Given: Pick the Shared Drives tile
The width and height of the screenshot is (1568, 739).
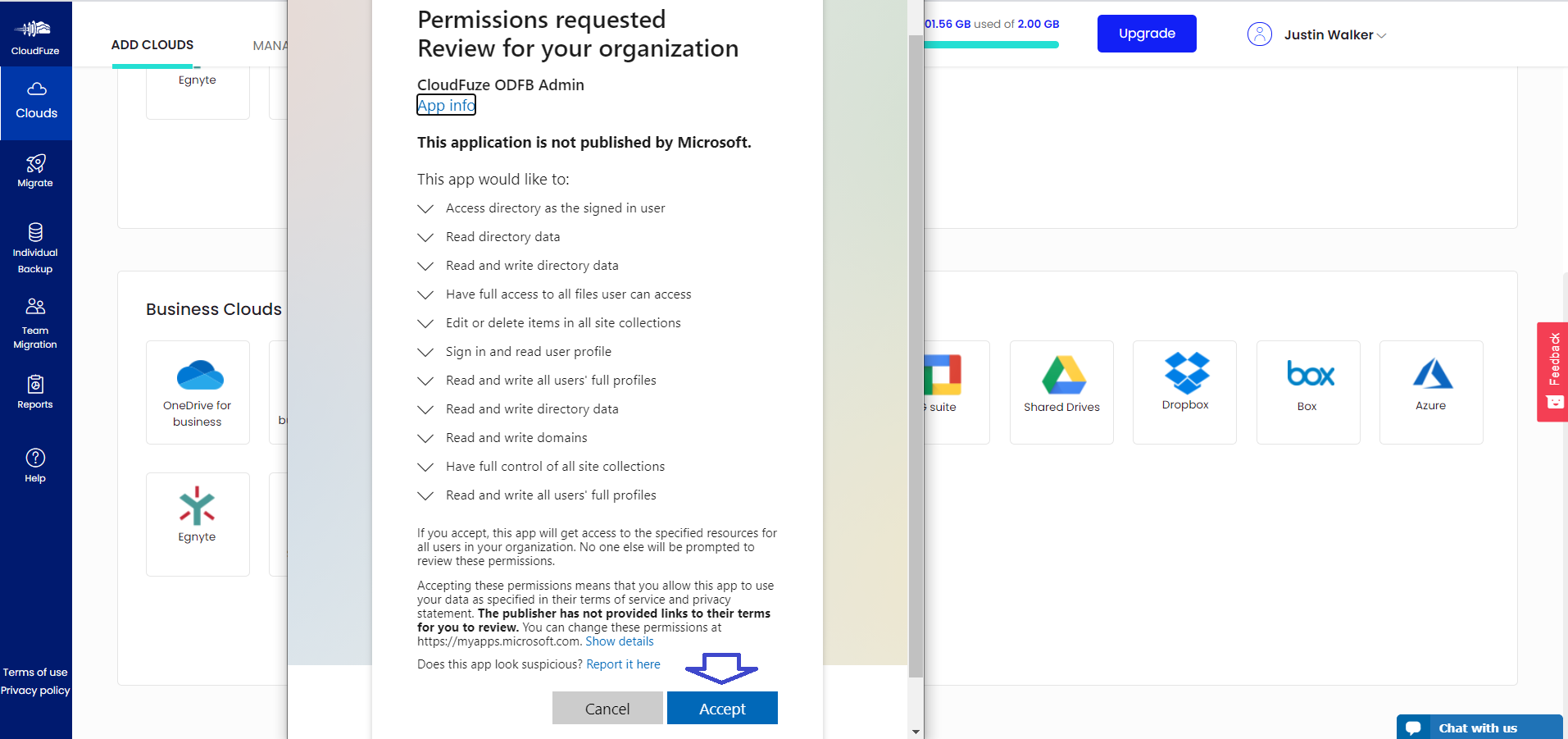Looking at the screenshot, I should pyautogui.click(x=1061, y=391).
